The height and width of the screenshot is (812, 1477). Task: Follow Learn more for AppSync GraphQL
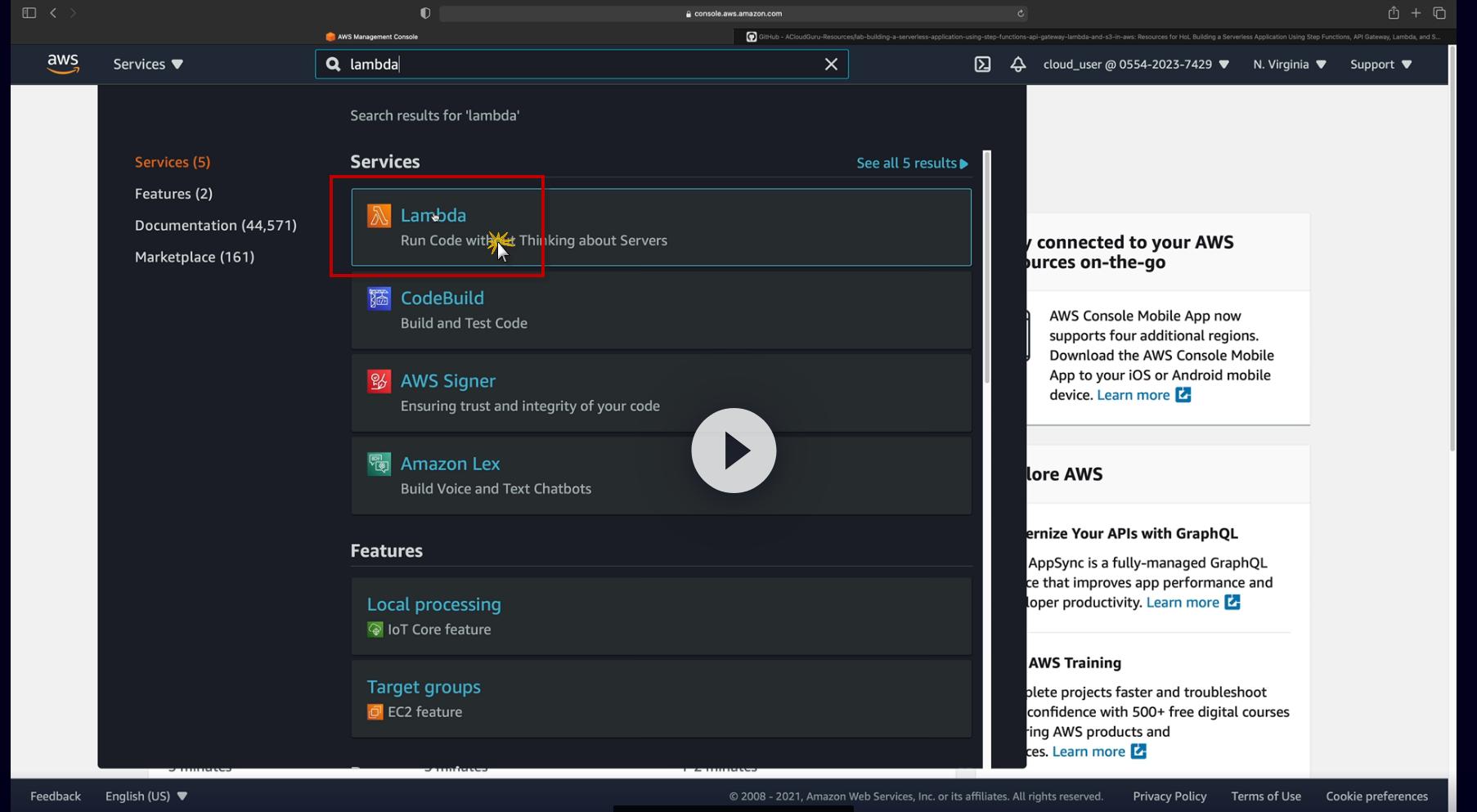point(1183,603)
